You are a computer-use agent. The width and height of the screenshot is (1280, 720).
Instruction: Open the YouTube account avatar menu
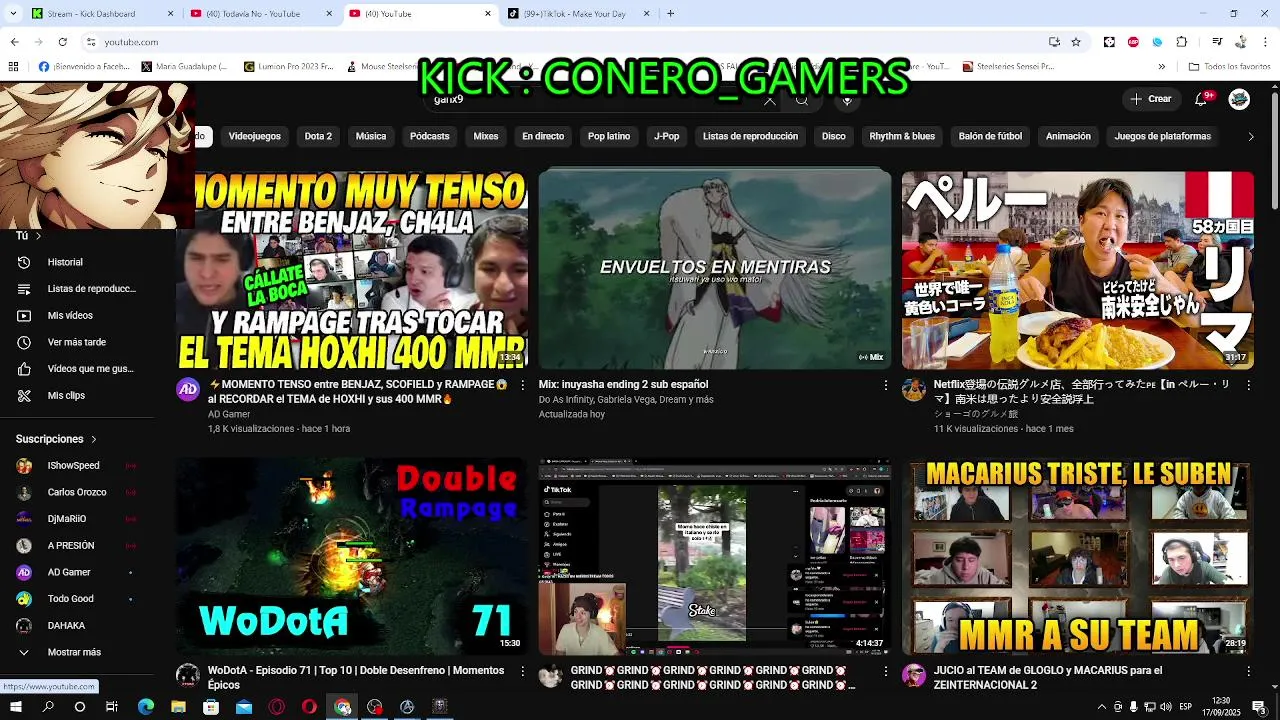click(1239, 99)
